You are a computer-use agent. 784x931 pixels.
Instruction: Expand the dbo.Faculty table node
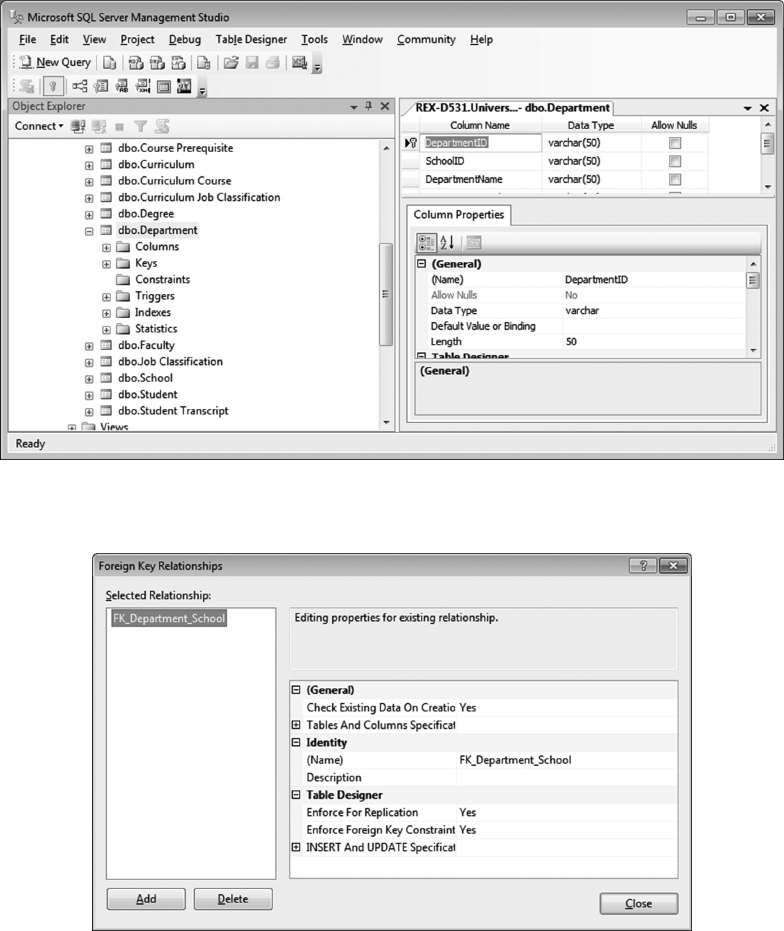click(88, 346)
